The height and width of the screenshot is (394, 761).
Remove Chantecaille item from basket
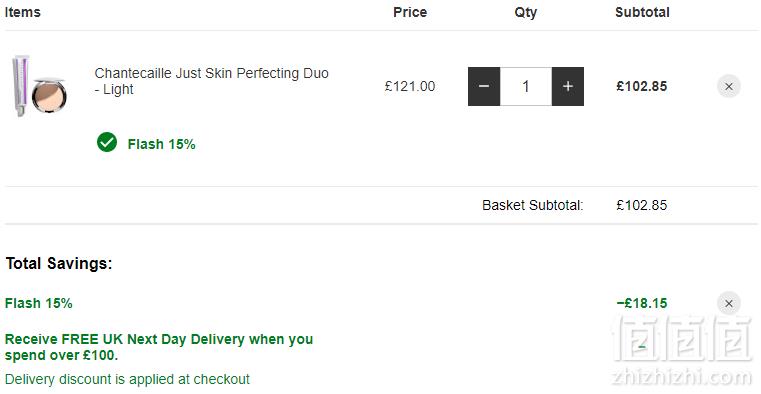coord(728,86)
